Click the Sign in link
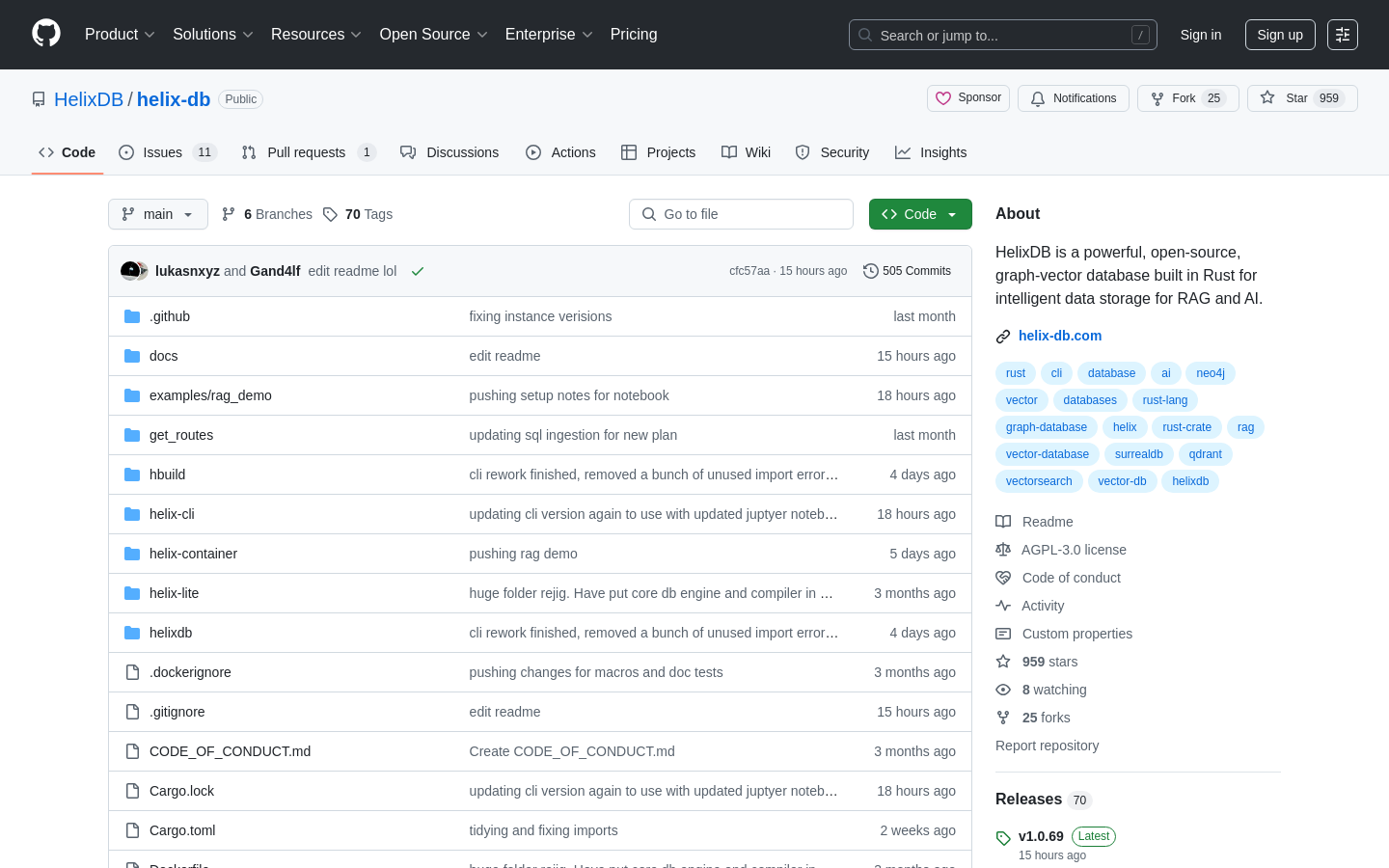The width and height of the screenshot is (1389, 868). (x=1201, y=35)
